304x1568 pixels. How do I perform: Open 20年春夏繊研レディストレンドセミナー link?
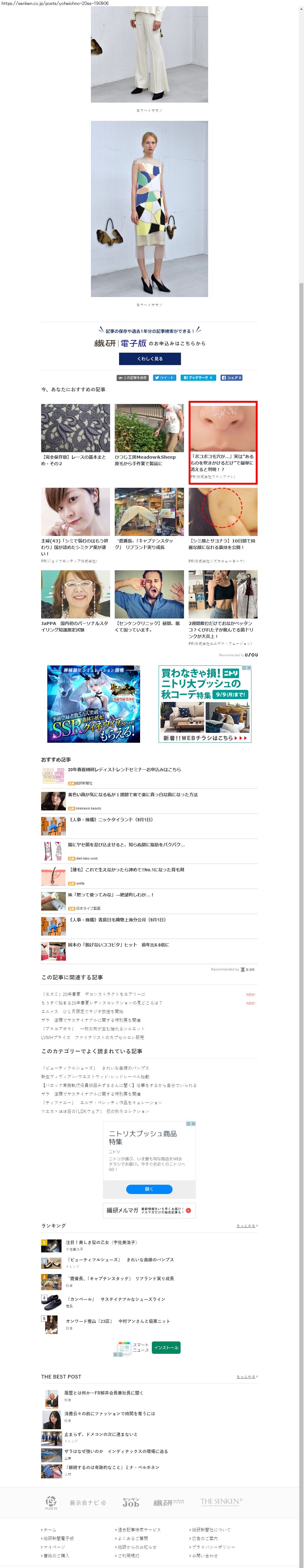pos(124,769)
